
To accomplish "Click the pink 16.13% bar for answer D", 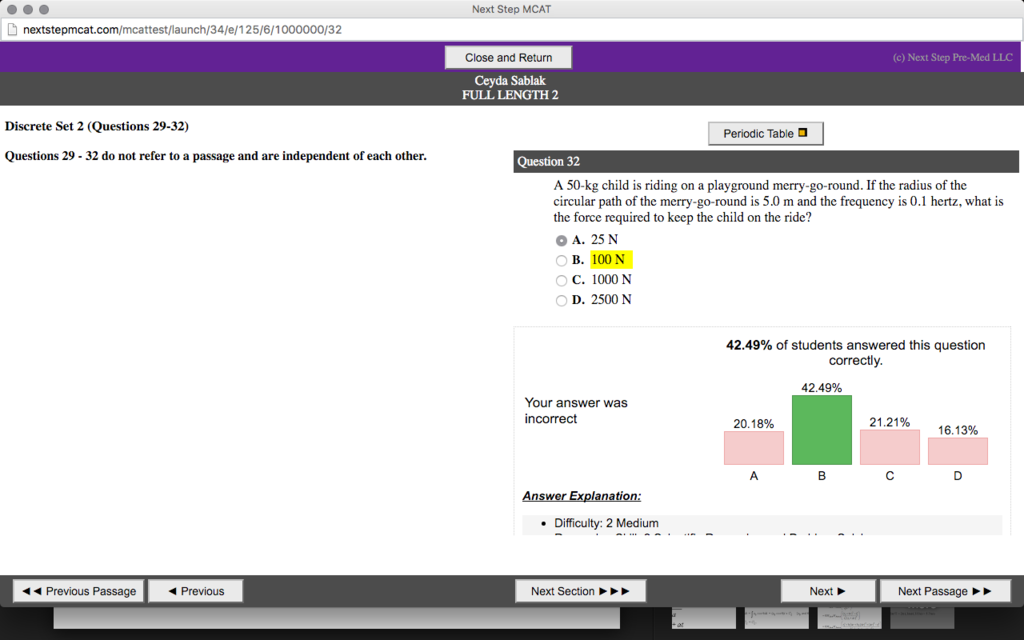I will tap(957, 451).
